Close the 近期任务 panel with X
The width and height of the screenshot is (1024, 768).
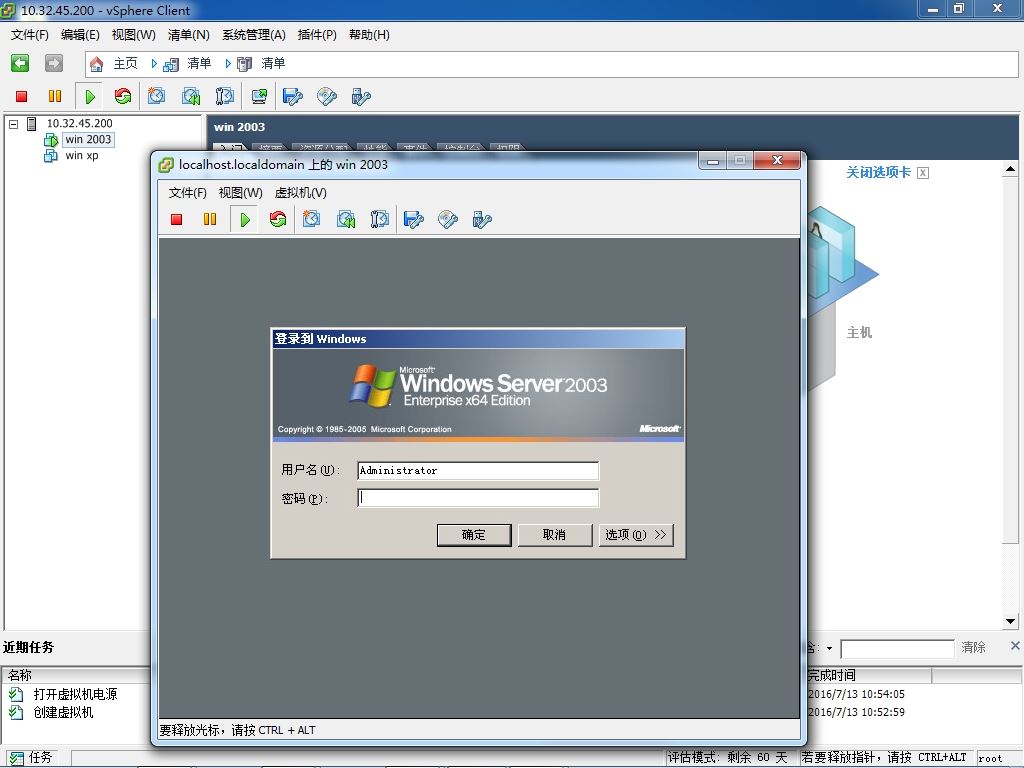click(x=1015, y=646)
